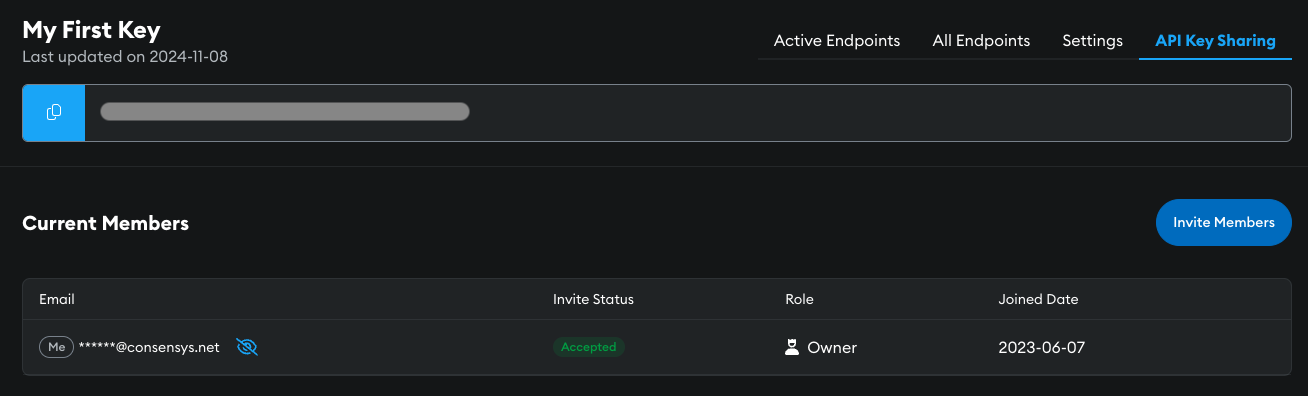
Task: Click the Invite Members button
Action: 1224,222
